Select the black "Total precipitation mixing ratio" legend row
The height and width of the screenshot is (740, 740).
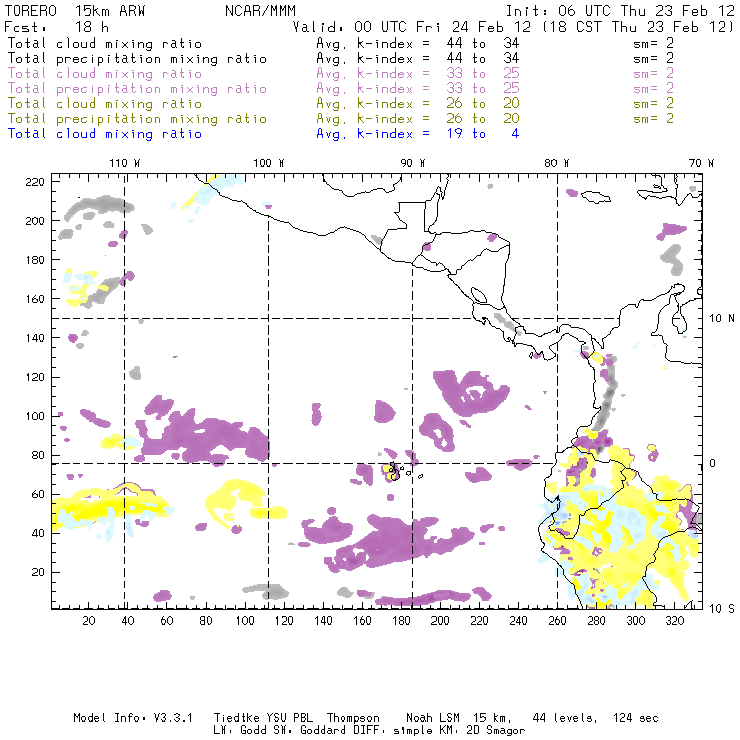[340, 59]
